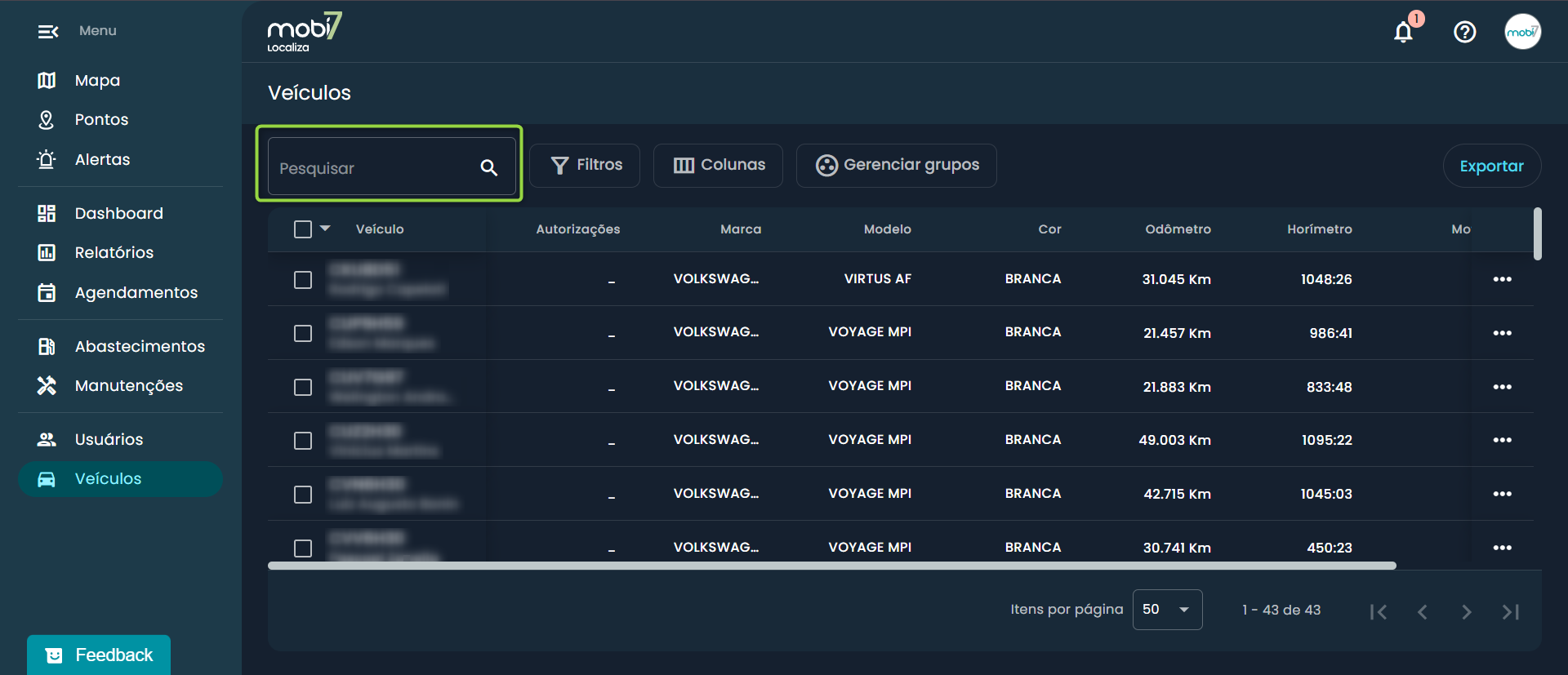Open selection options arrow beside header checkbox
1568x675 pixels.
(x=325, y=229)
